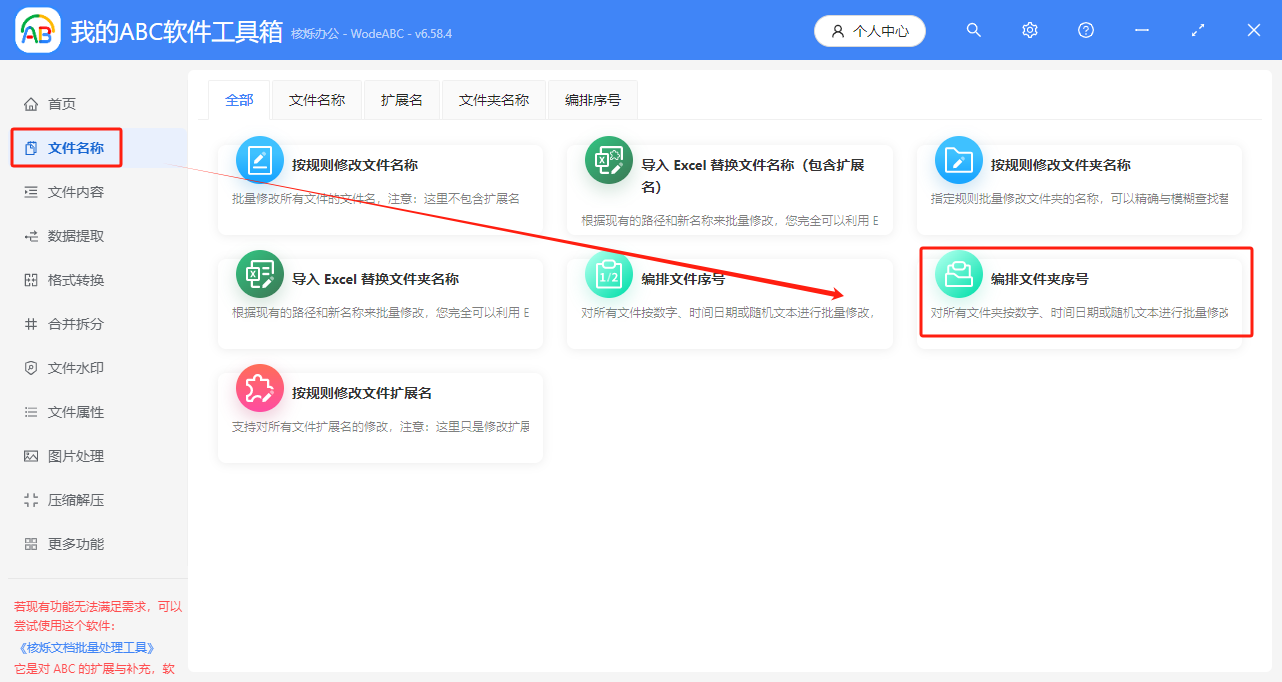Switch to the 文件夹名称 tab
Viewport: 1282px width, 682px height.
click(494, 100)
